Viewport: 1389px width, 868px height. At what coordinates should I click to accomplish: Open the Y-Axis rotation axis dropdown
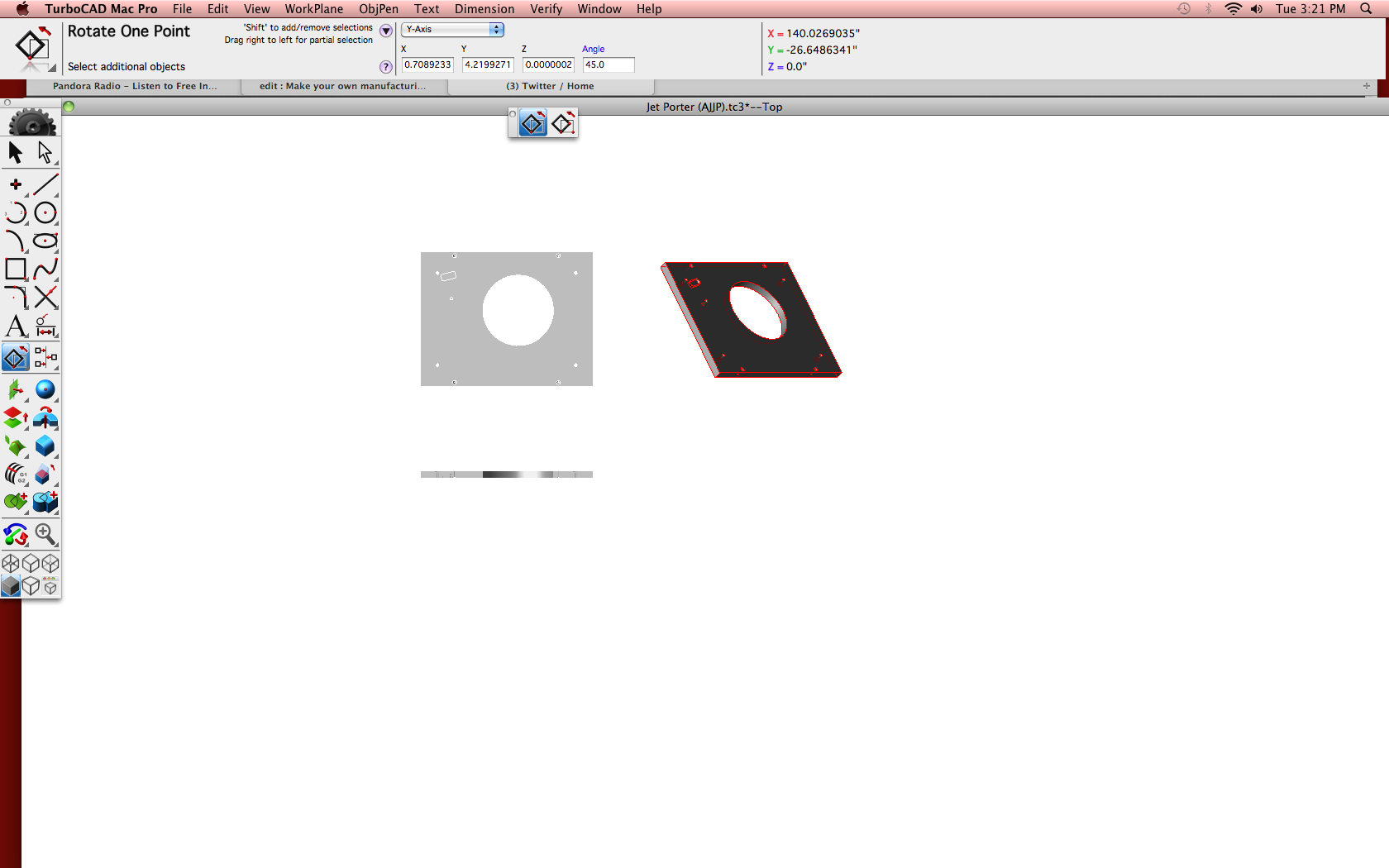tap(452, 29)
